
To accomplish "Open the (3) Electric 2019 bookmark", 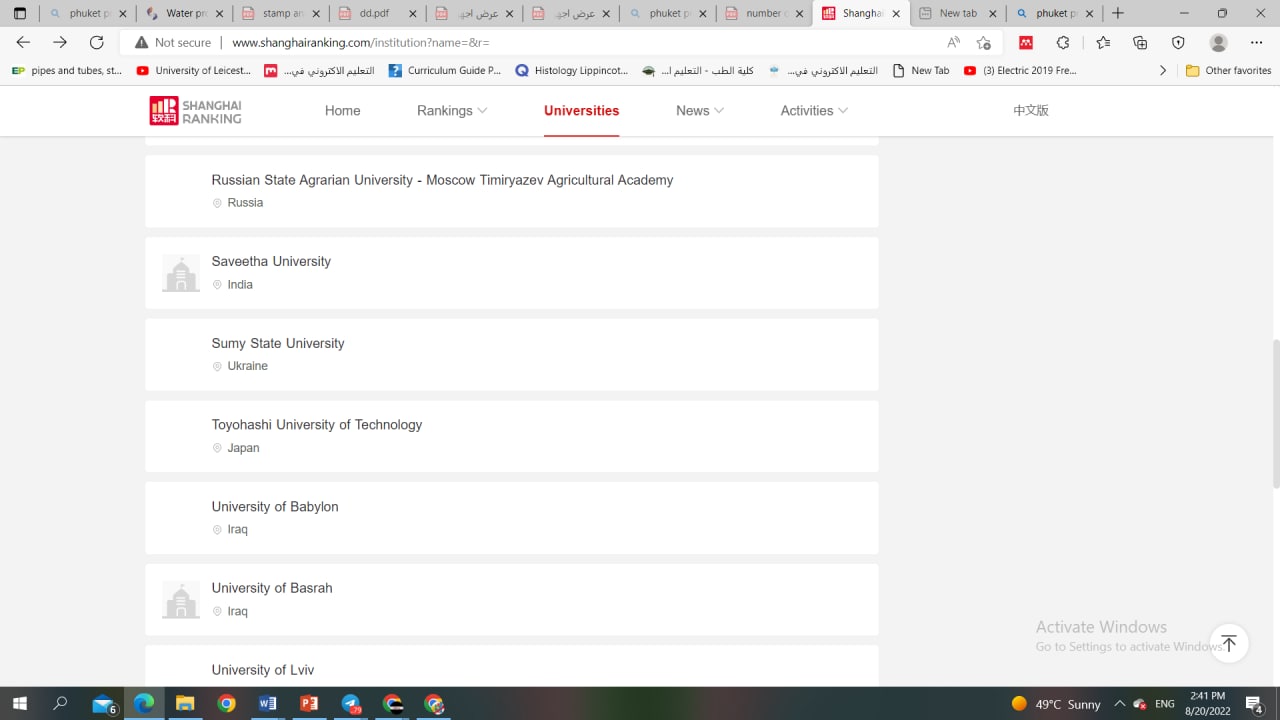I will 1021,71.
